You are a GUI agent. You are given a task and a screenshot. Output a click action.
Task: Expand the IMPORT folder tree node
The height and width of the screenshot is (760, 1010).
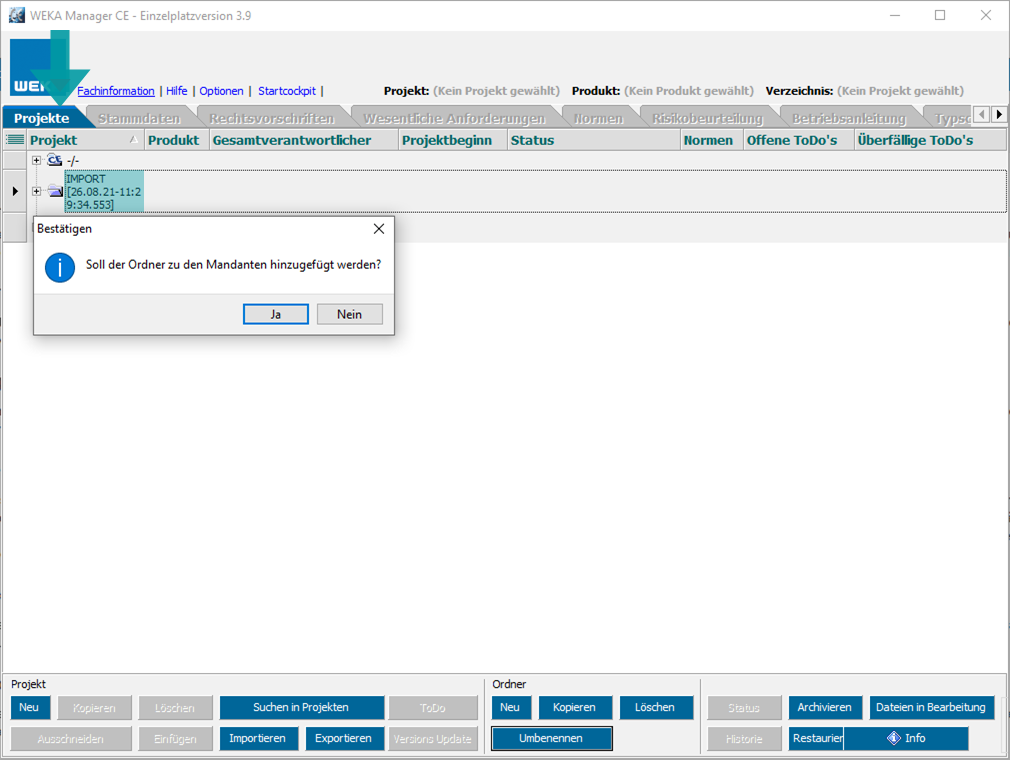(x=37, y=191)
